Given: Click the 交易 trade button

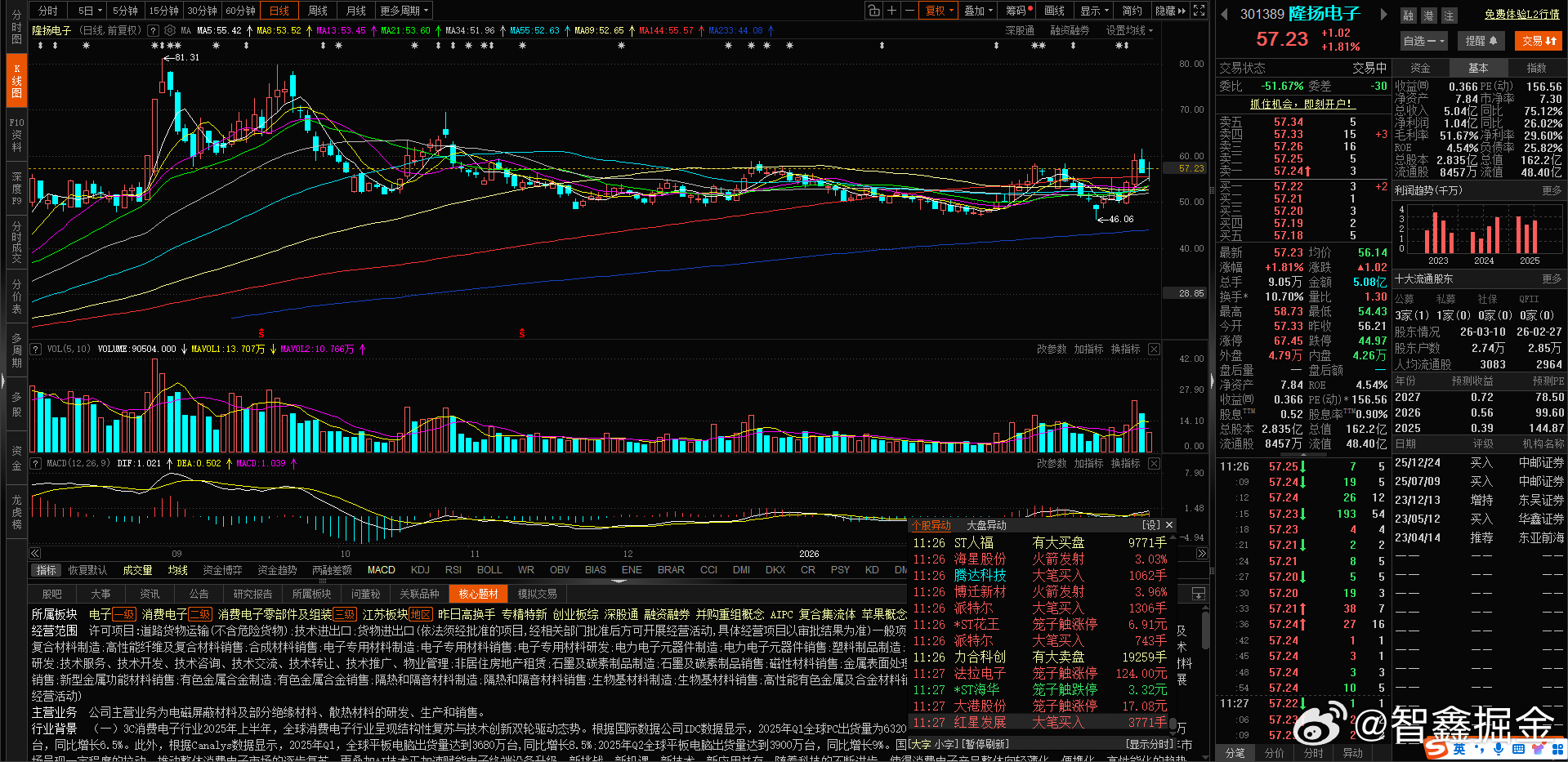Looking at the screenshot, I should pyautogui.click(x=1539, y=40).
